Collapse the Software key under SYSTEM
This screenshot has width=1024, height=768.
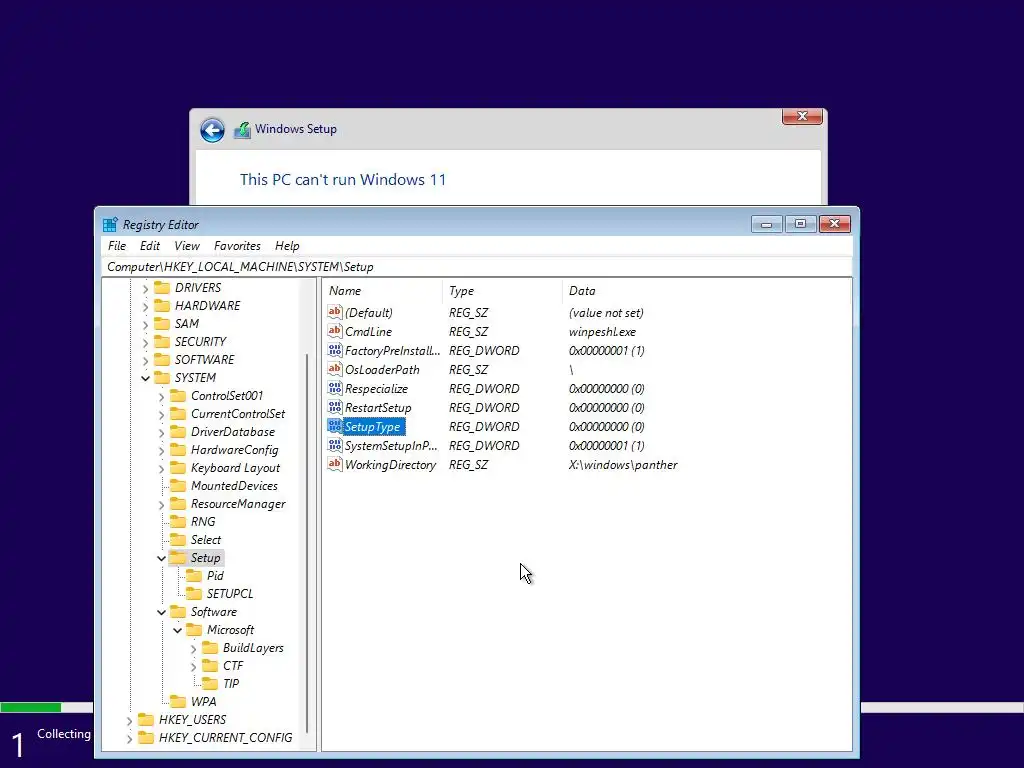pyautogui.click(x=161, y=613)
